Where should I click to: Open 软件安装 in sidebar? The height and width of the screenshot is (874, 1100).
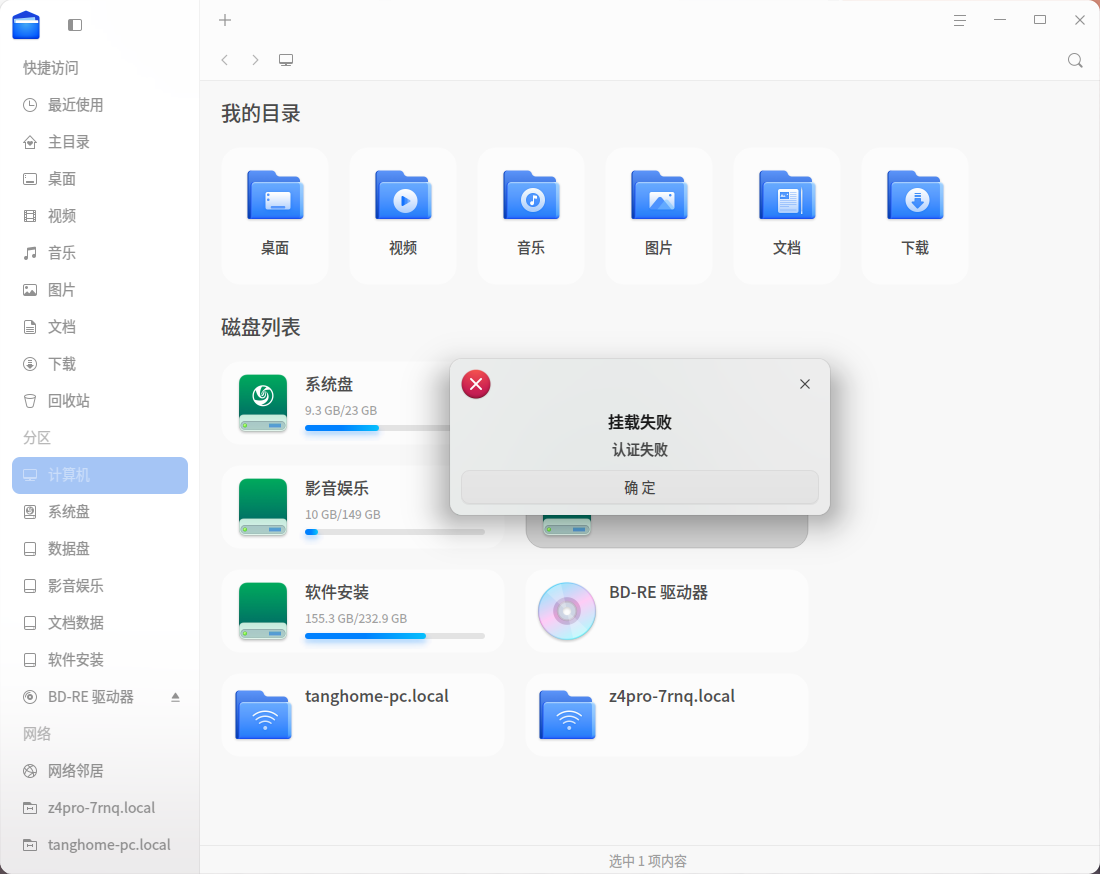coord(100,660)
